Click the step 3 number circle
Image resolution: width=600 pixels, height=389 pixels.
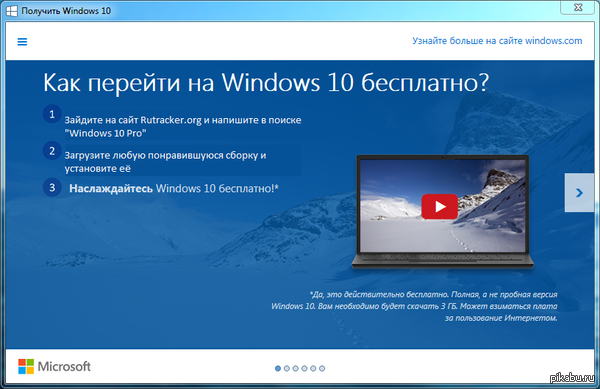pyautogui.click(x=52, y=187)
